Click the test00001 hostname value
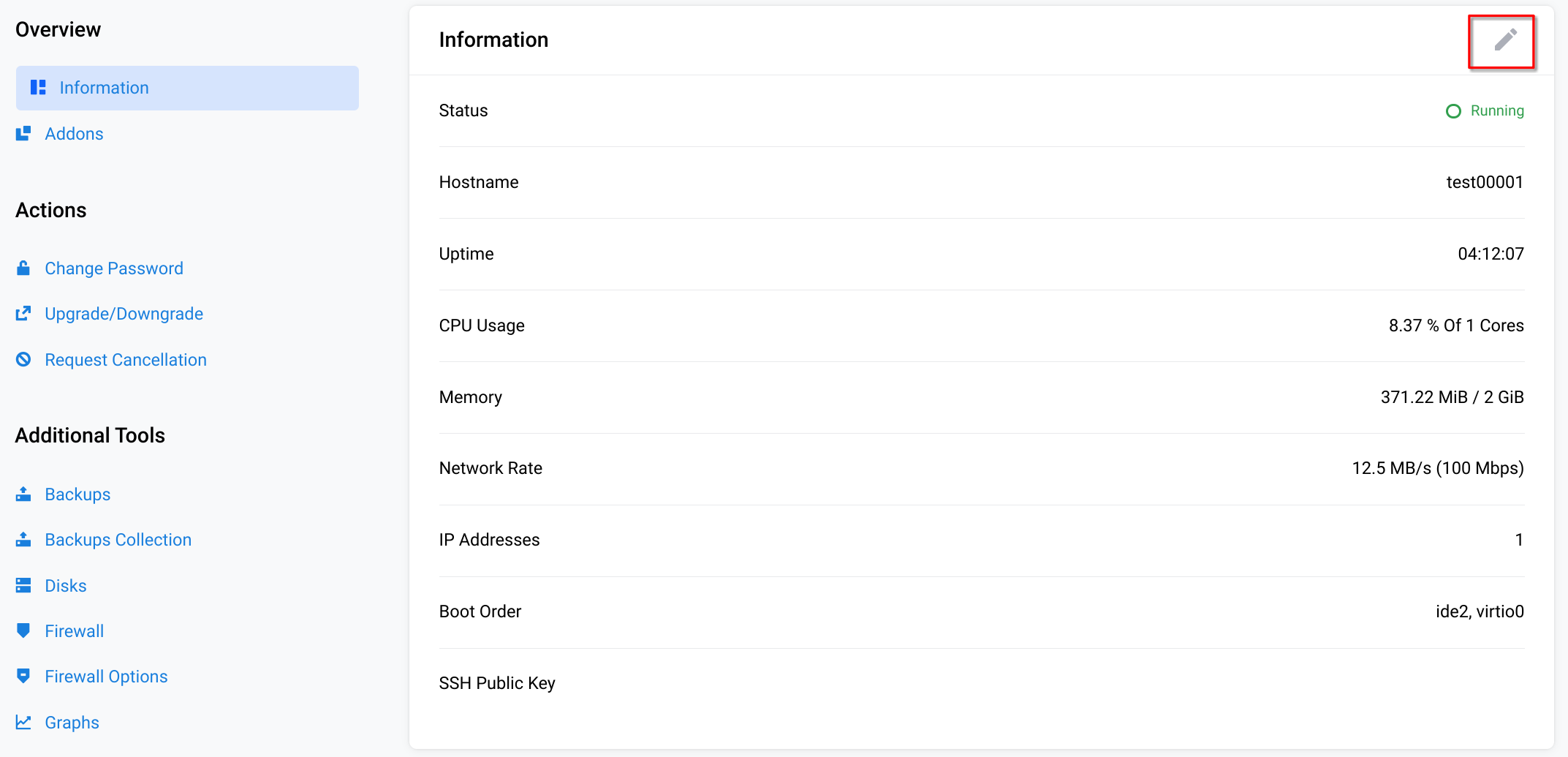1568x757 pixels. point(1485,182)
